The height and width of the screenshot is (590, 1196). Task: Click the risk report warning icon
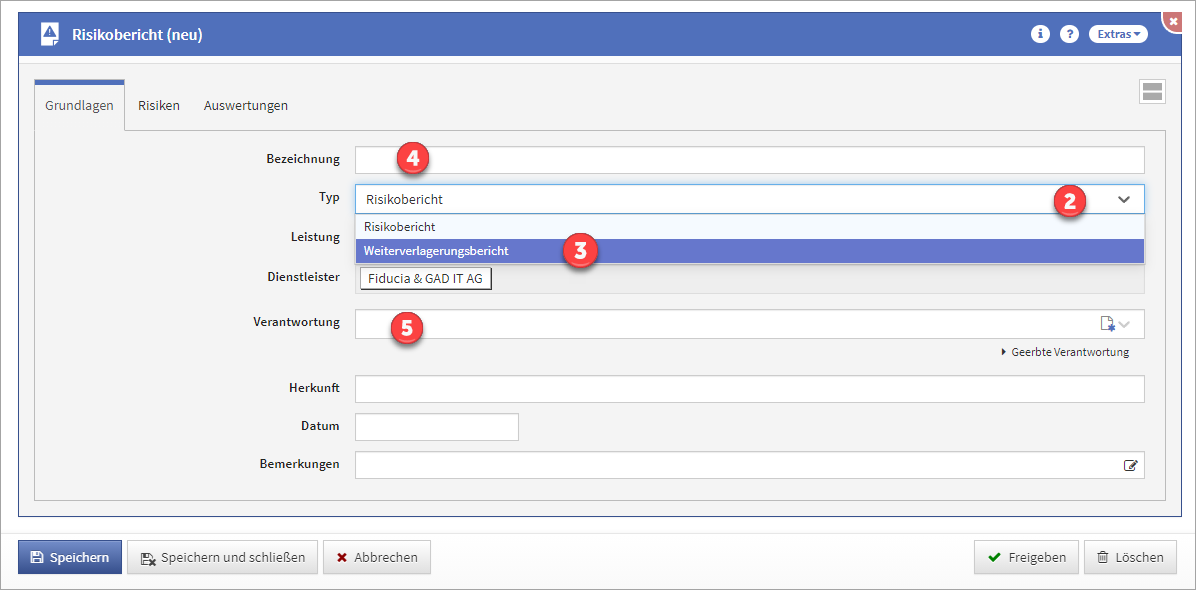coord(50,34)
